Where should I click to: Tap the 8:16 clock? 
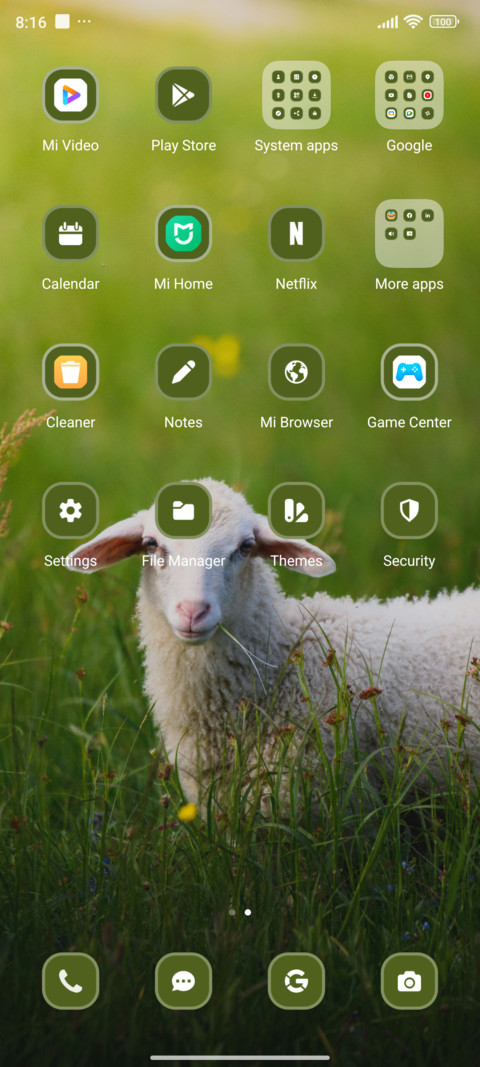coord(31,22)
